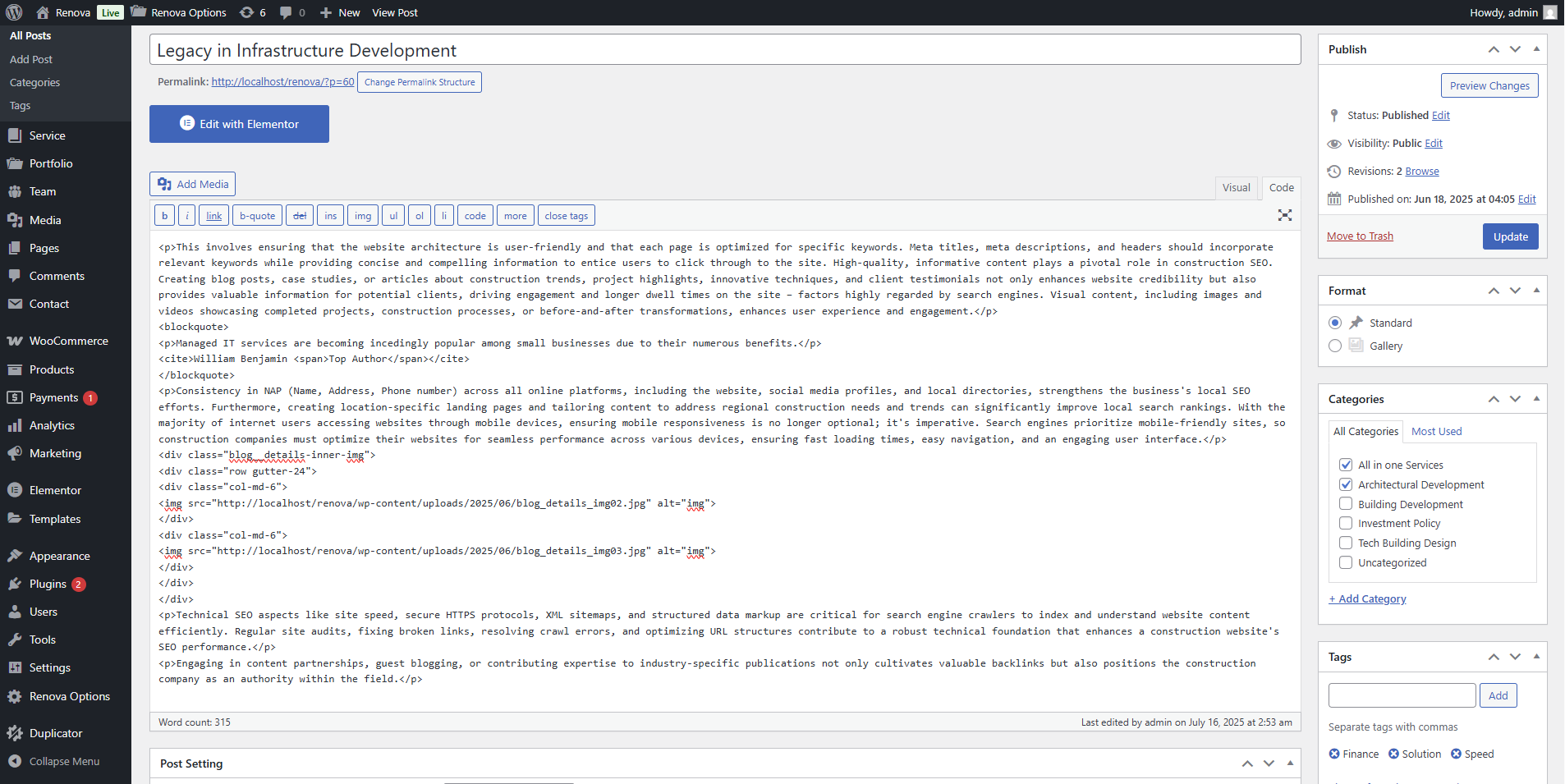Open the distraction-free fullscreen editor icon
Viewport: 1565px width, 784px height.
pos(1284,215)
